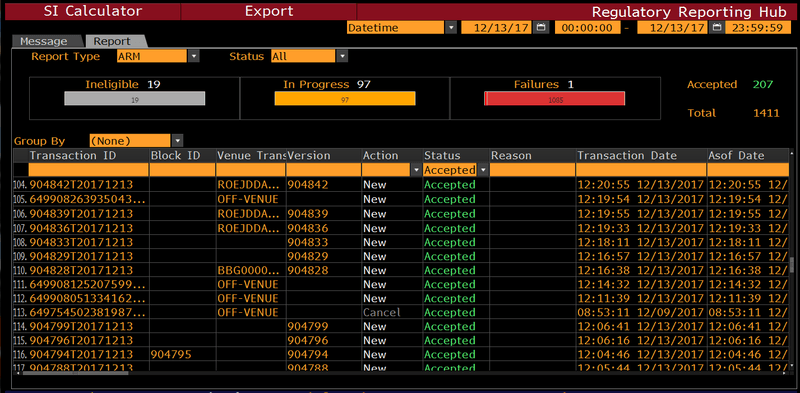Select transaction 904796T20171213

[81, 340]
